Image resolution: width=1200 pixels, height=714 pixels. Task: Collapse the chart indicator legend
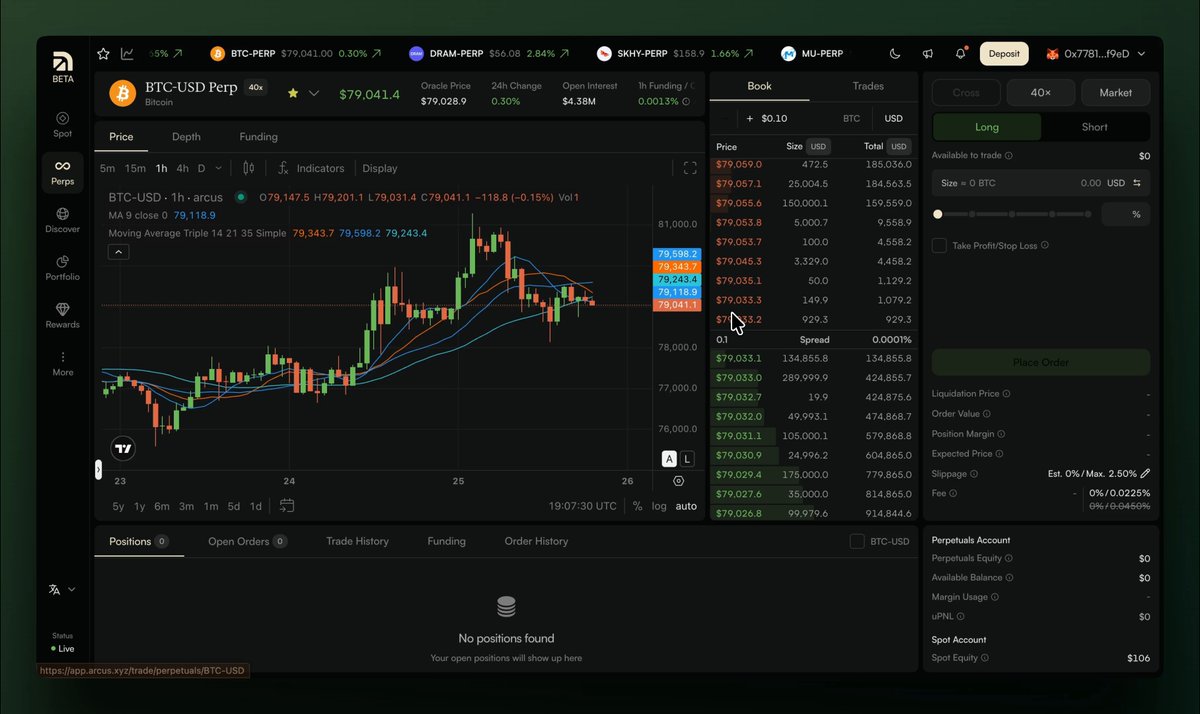click(118, 252)
